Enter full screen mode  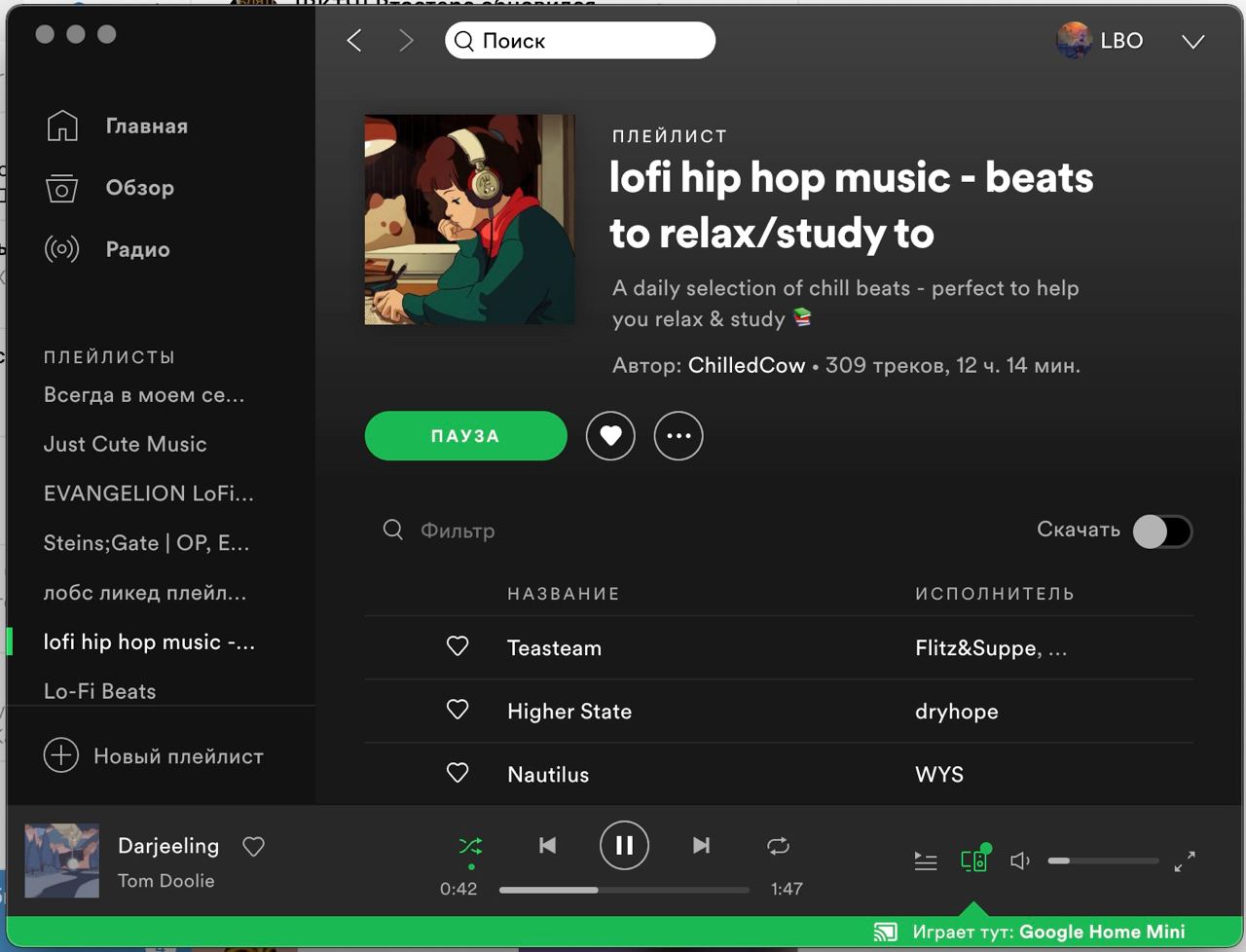[1185, 861]
